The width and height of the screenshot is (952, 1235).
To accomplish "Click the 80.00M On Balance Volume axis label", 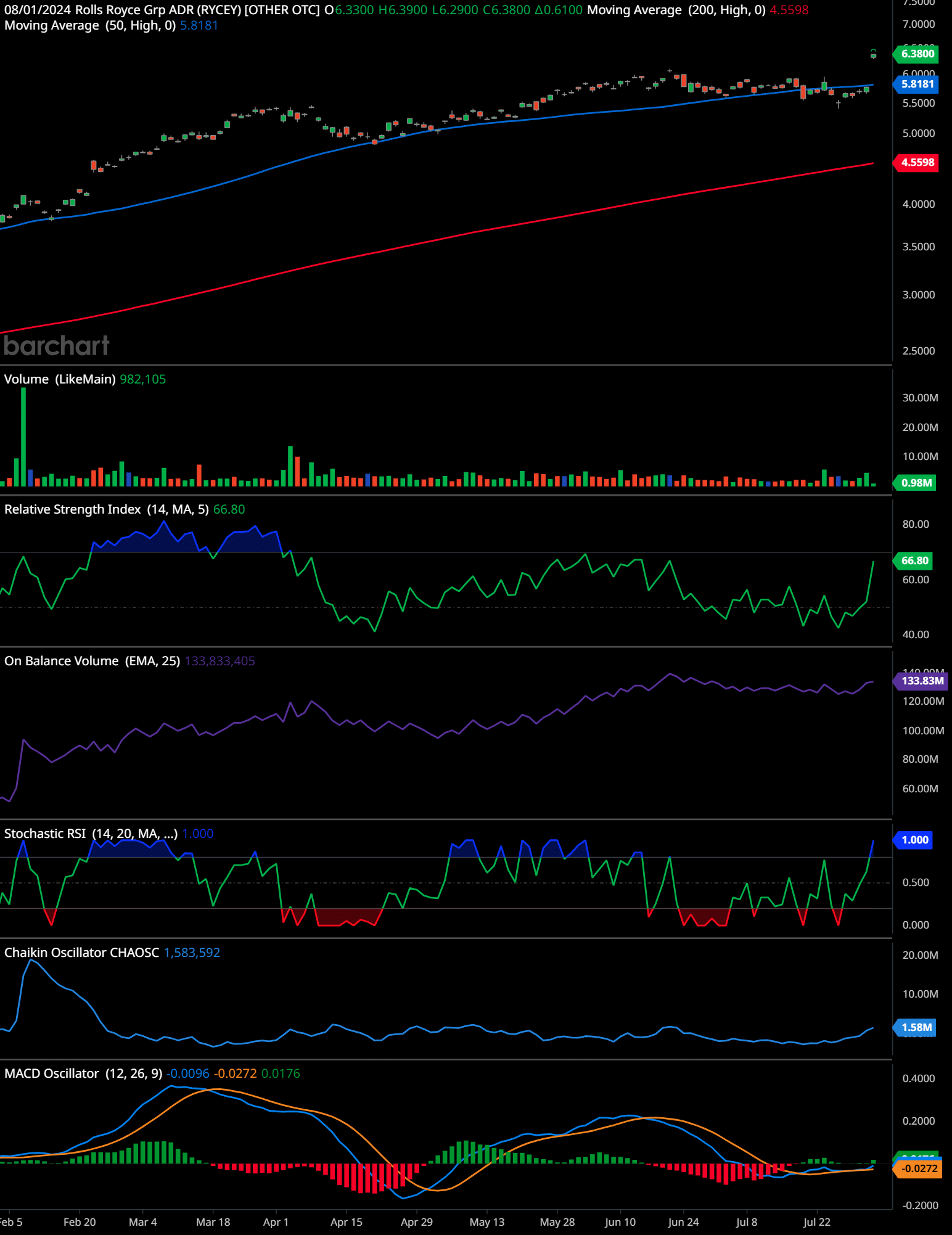I will 920,759.
